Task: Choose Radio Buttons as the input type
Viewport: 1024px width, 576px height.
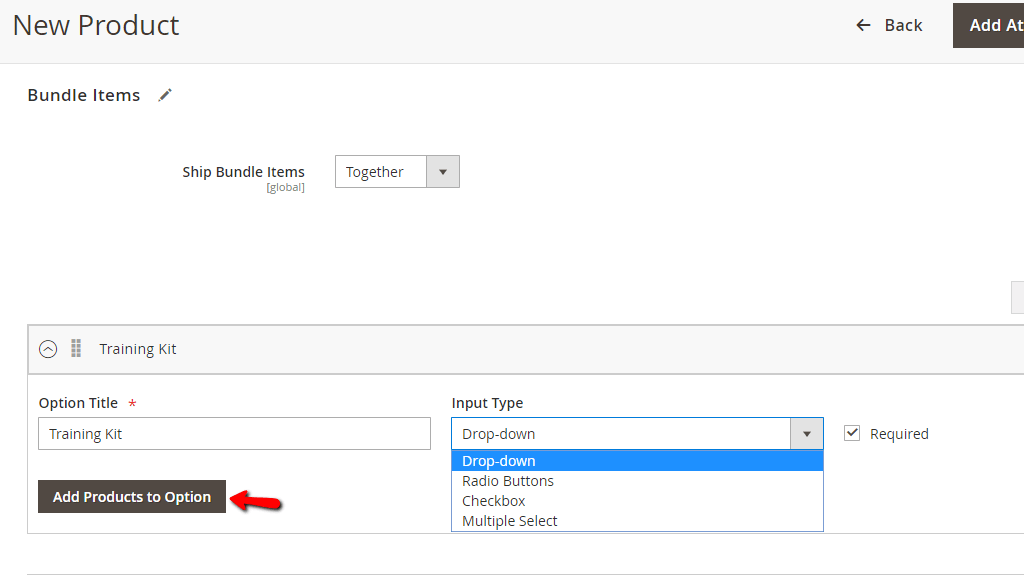Action: pyautogui.click(x=507, y=480)
